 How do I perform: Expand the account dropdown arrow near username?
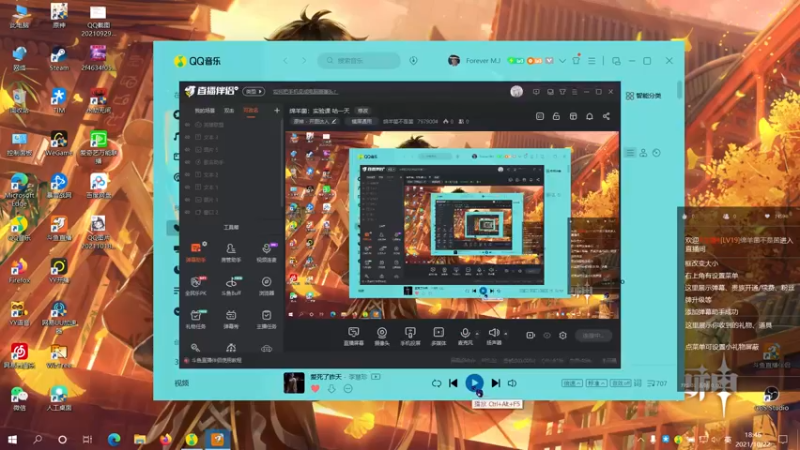coord(562,61)
